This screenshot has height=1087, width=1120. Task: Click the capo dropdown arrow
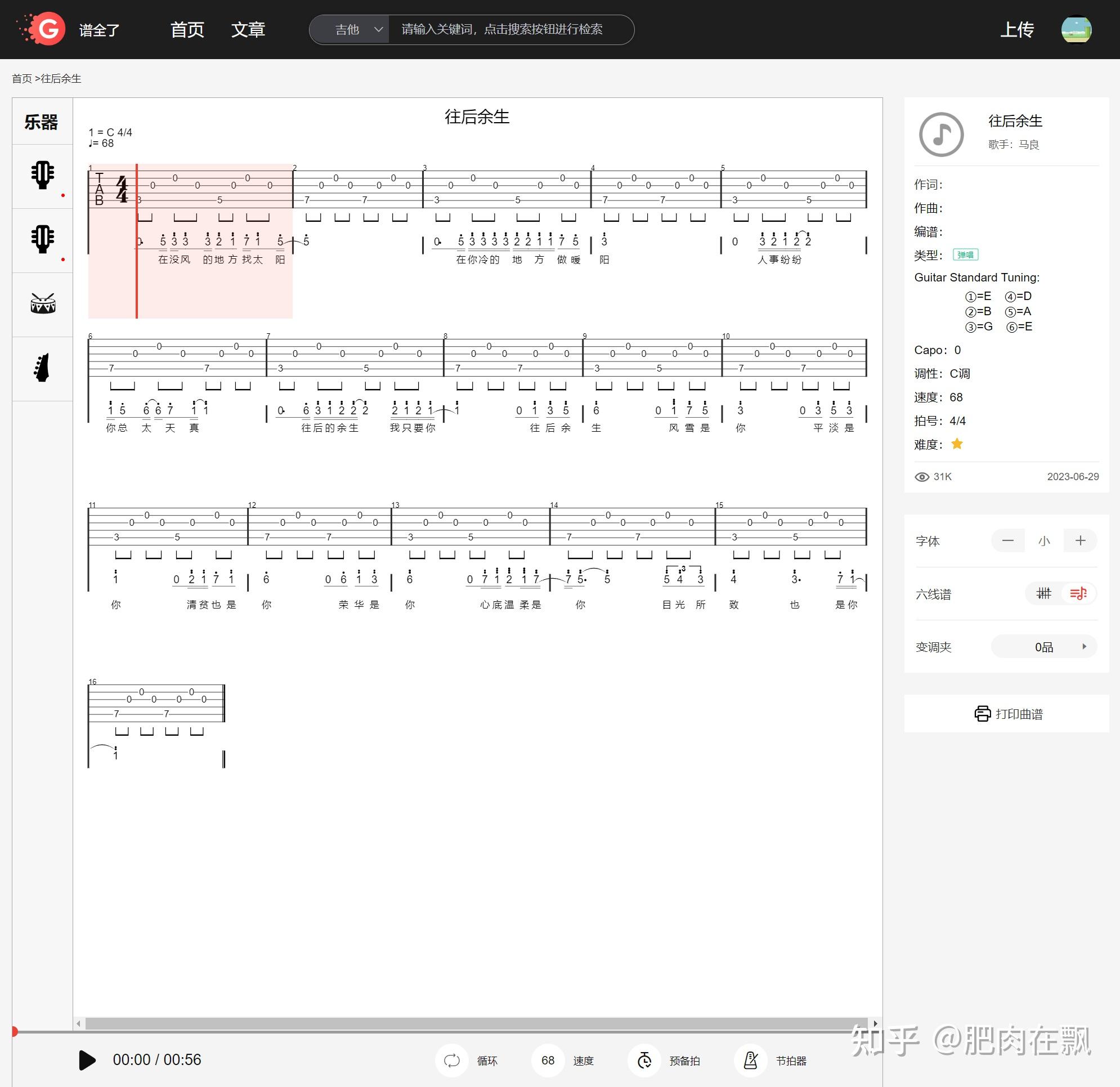pos(1084,646)
